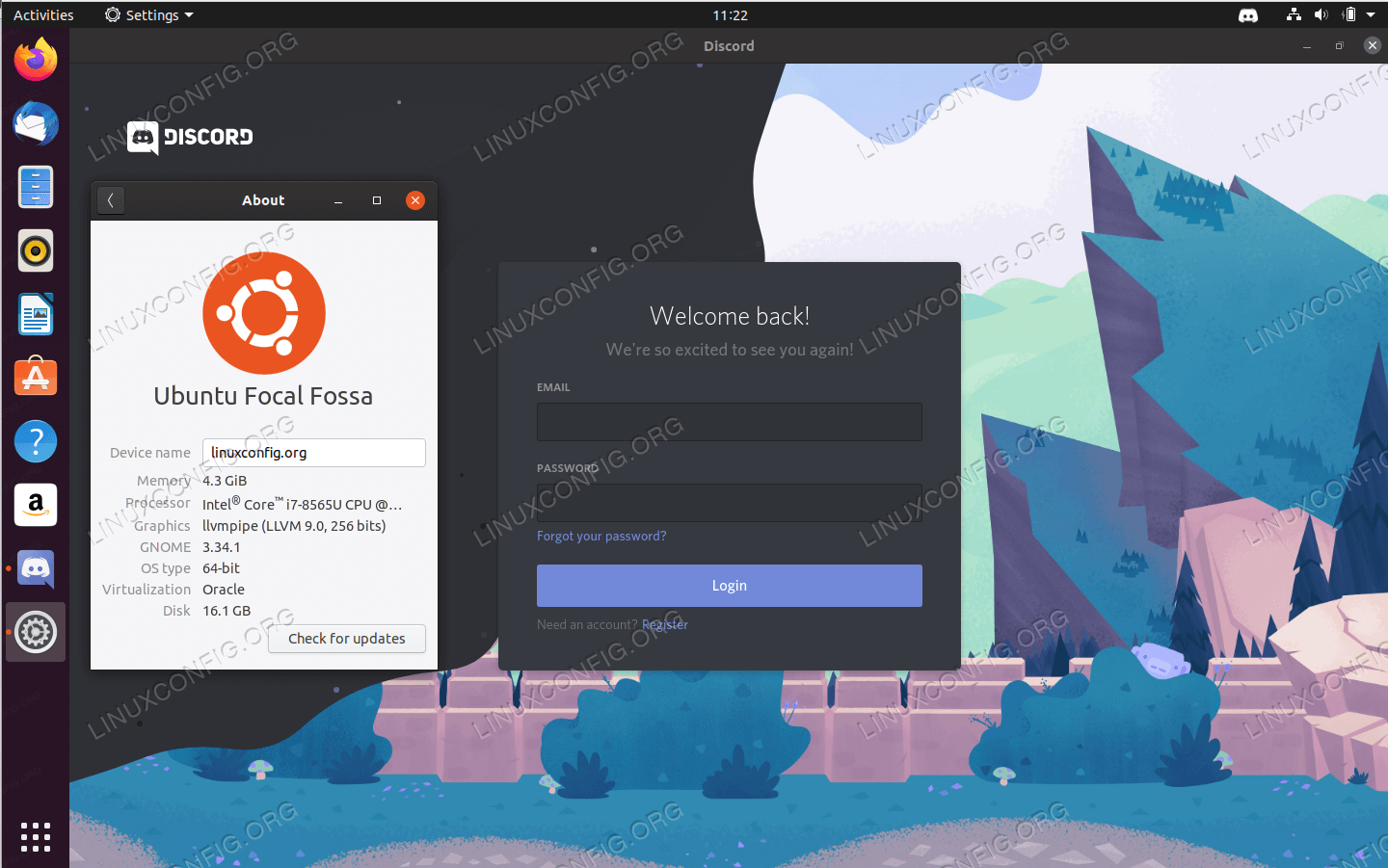1388x868 pixels.
Task: Open Activities overview
Action: 43,15
